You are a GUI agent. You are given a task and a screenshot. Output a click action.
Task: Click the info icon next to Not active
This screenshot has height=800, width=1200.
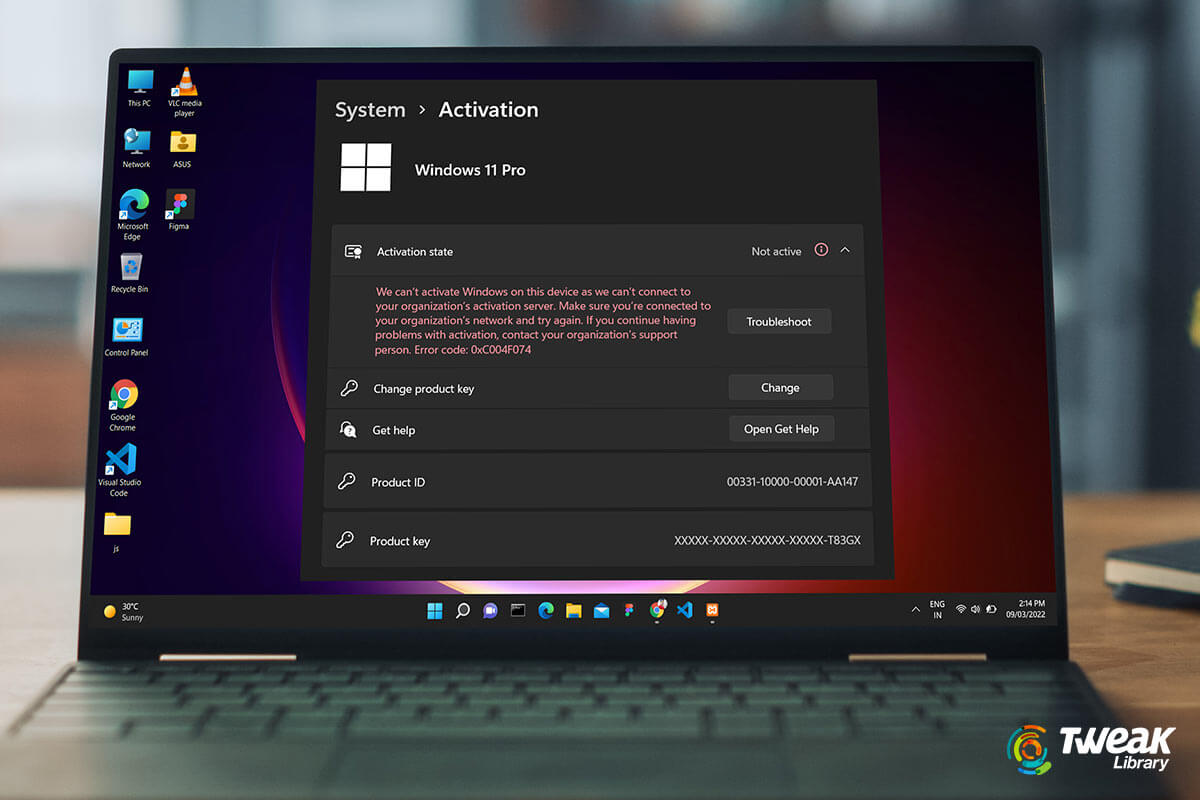point(820,251)
